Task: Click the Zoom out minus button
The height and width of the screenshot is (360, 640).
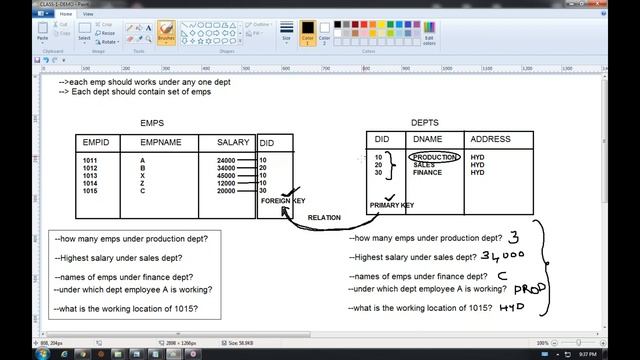Action: [x=554, y=343]
